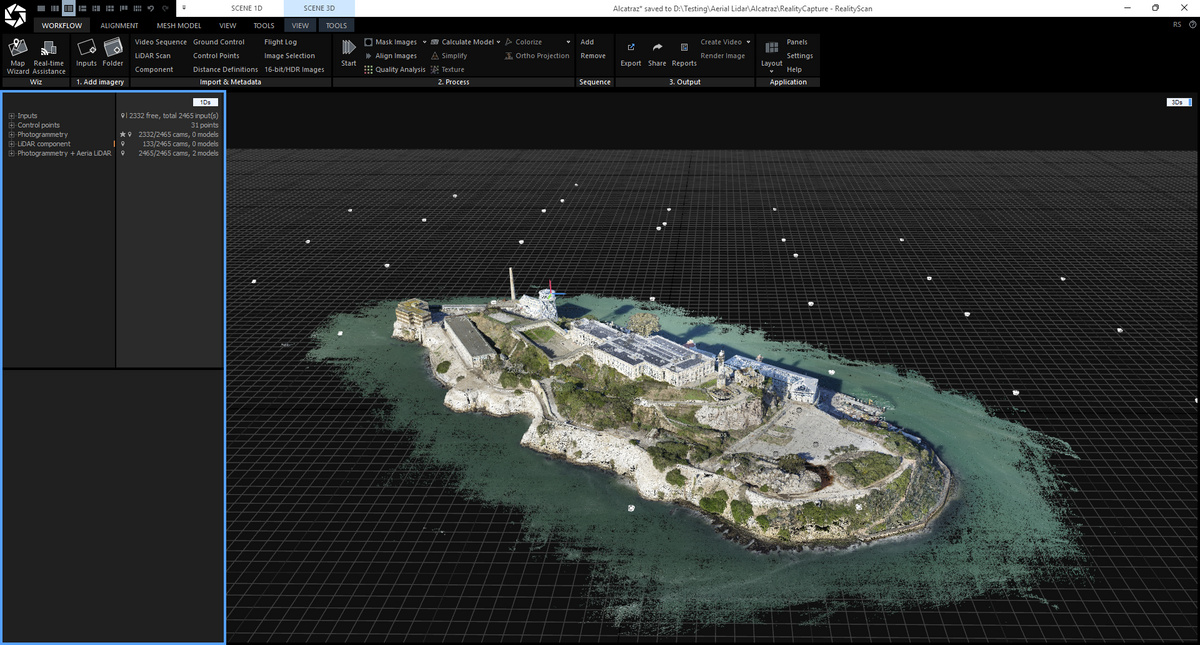This screenshot has width=1200, height=645.
Task: Click 16-bit/HDR Images
Action: click(294, 70)
